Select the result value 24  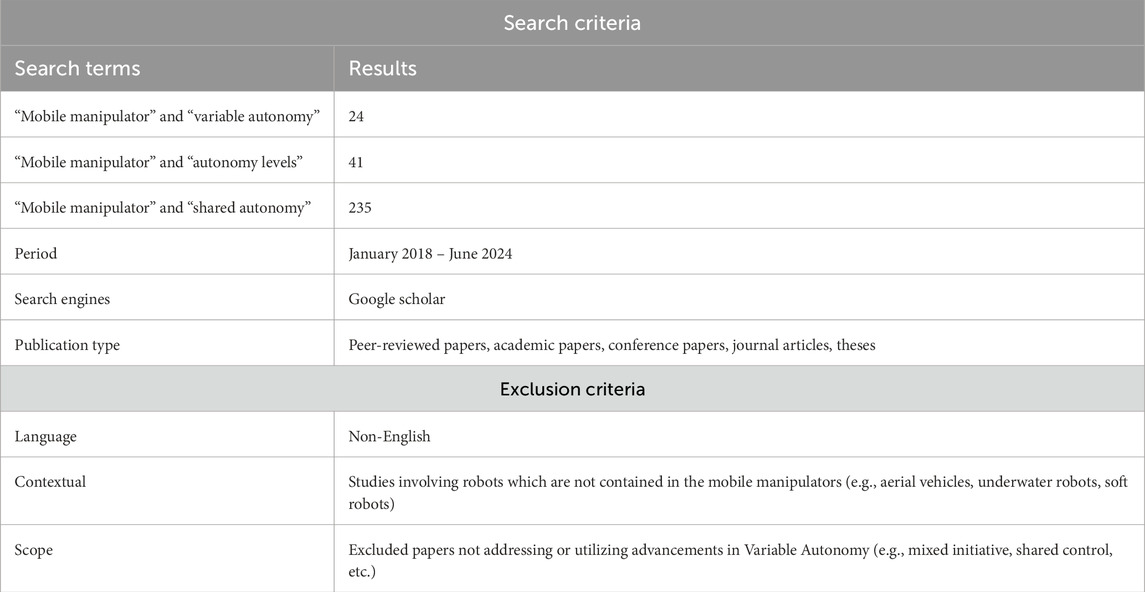(x=357, y=116)
